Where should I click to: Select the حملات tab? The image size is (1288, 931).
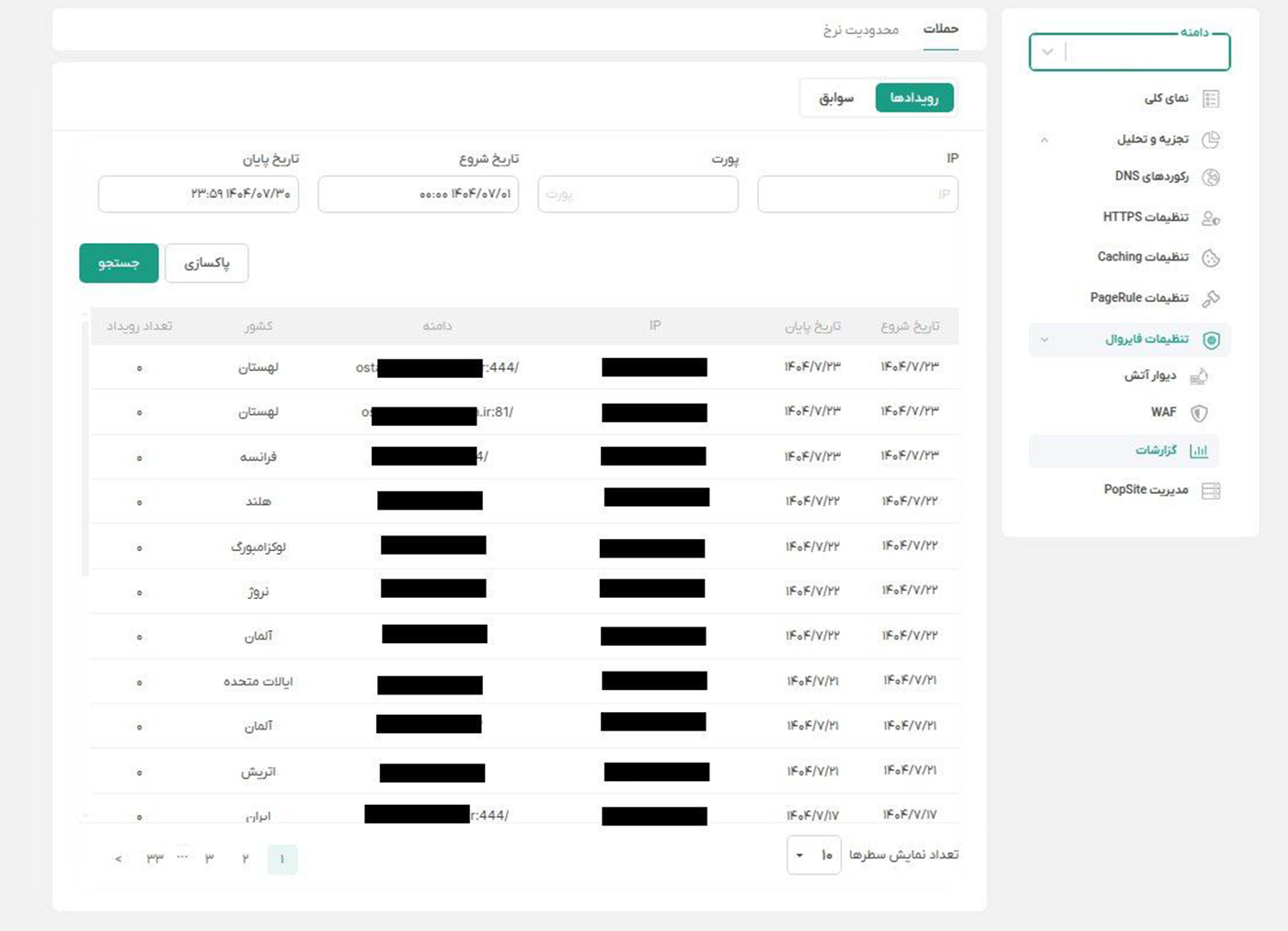coord(940,29)
